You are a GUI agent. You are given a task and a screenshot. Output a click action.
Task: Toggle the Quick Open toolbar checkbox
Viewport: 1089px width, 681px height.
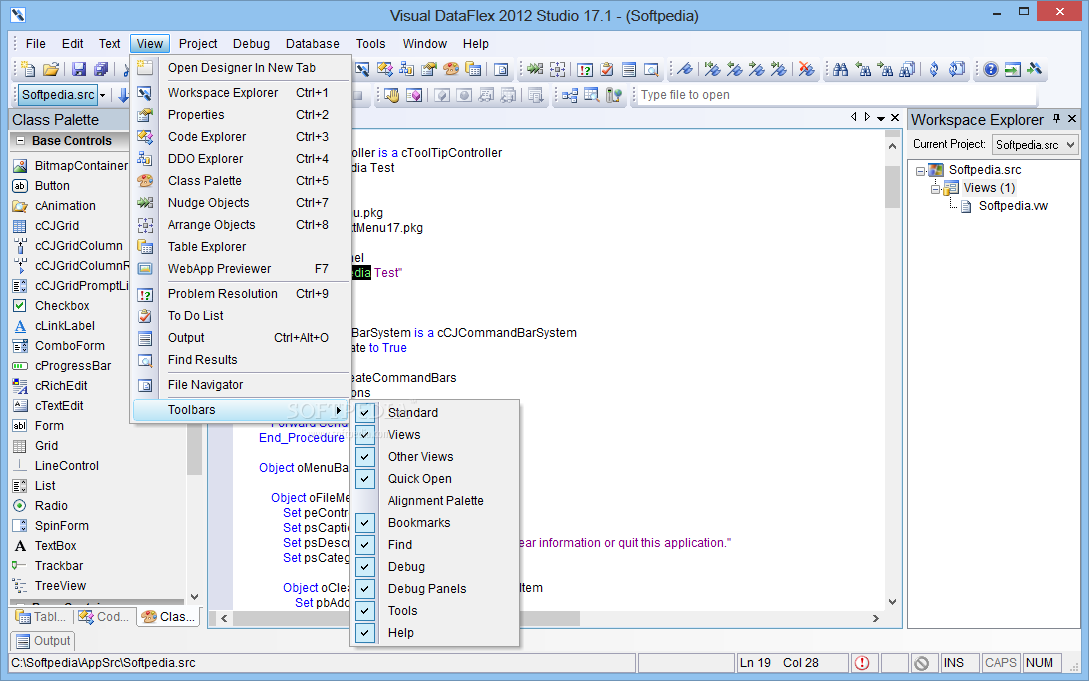365,479
